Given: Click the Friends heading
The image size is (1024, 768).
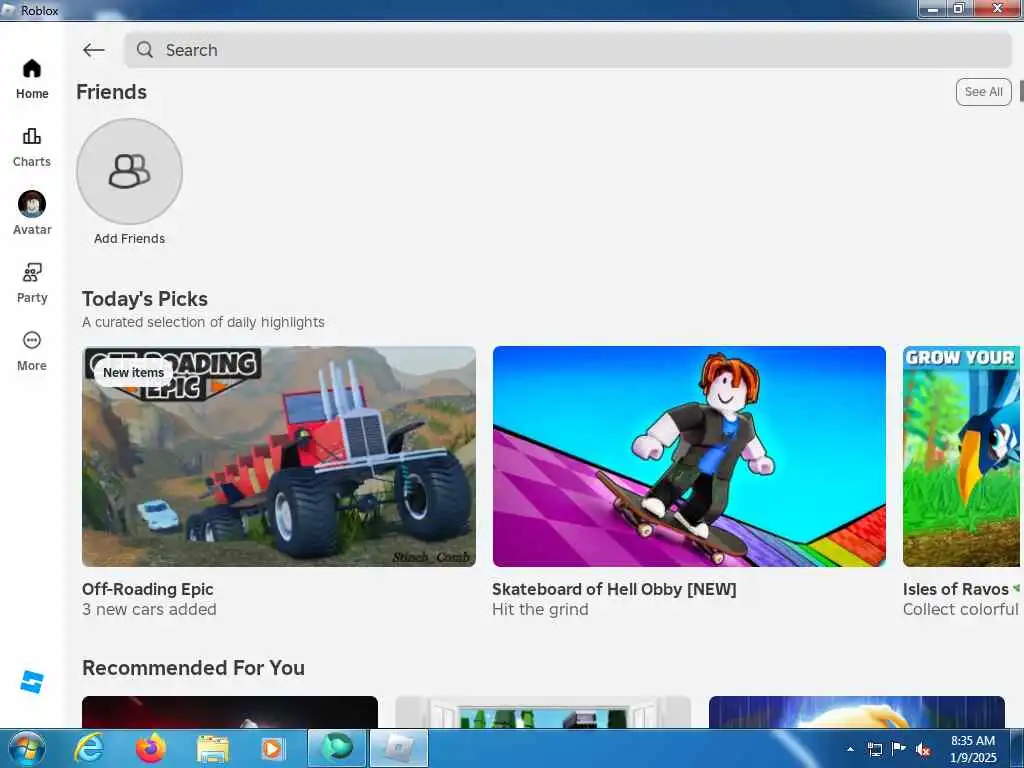Looking at the screenshot, I should point(112,92).
